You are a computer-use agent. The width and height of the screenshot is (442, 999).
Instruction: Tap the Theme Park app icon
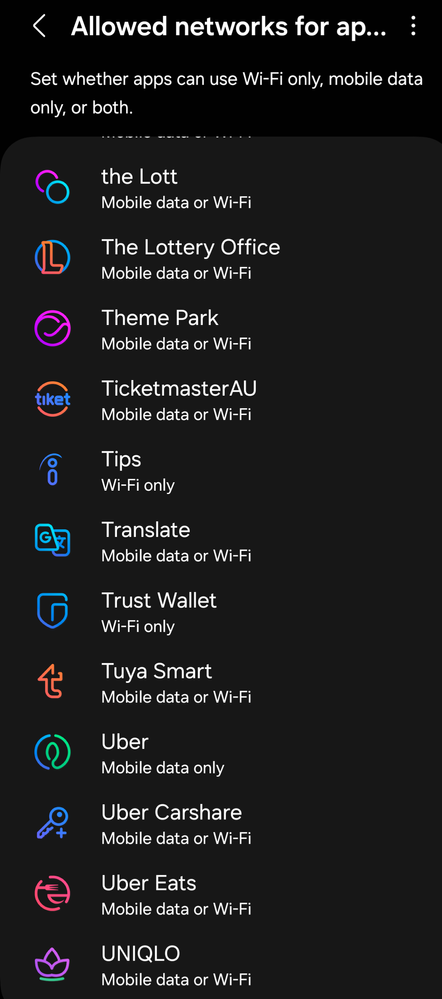52,327
